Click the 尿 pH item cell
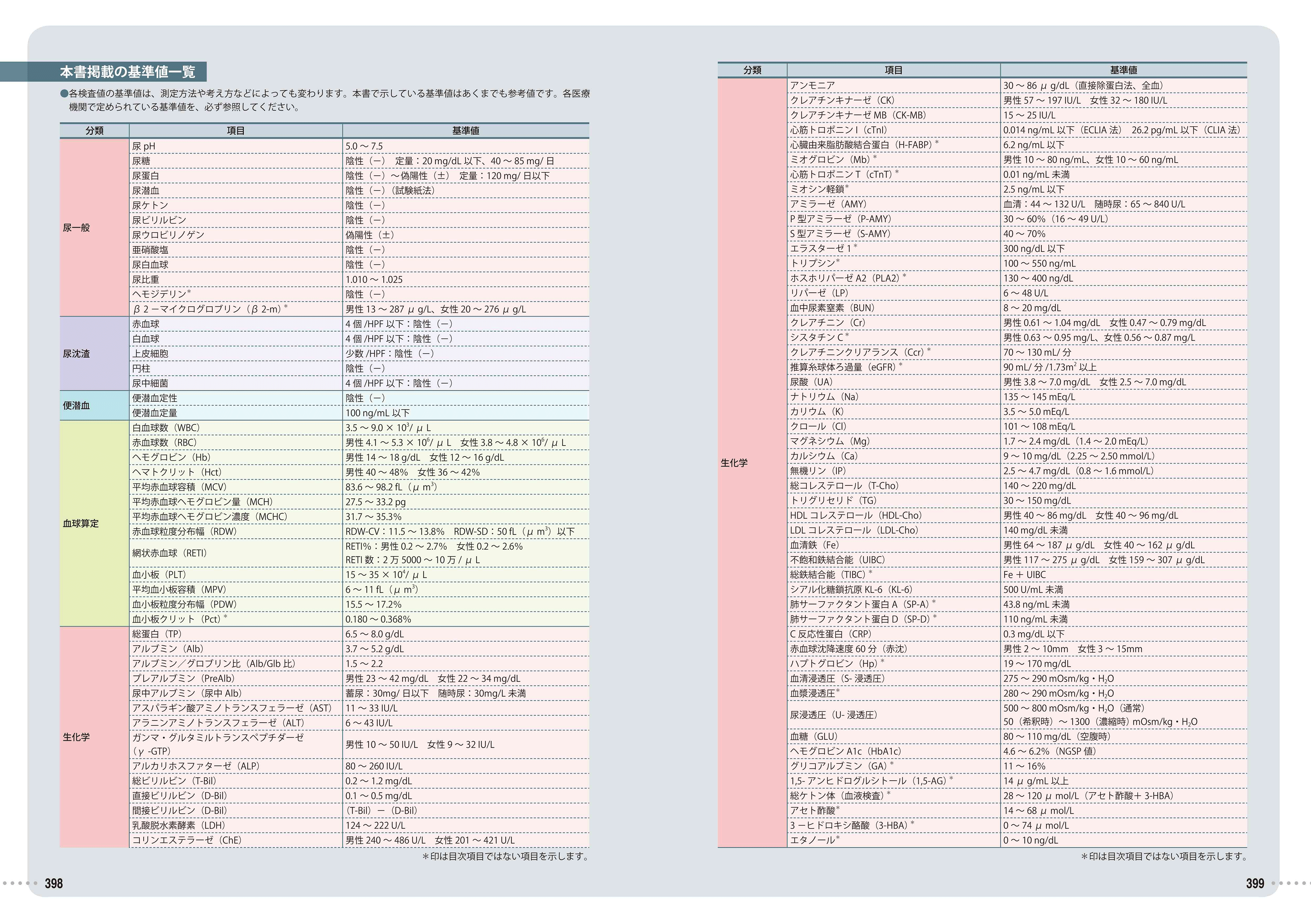Image resolution: width=1311 pixels, height=924 pixels. (236, 146)
